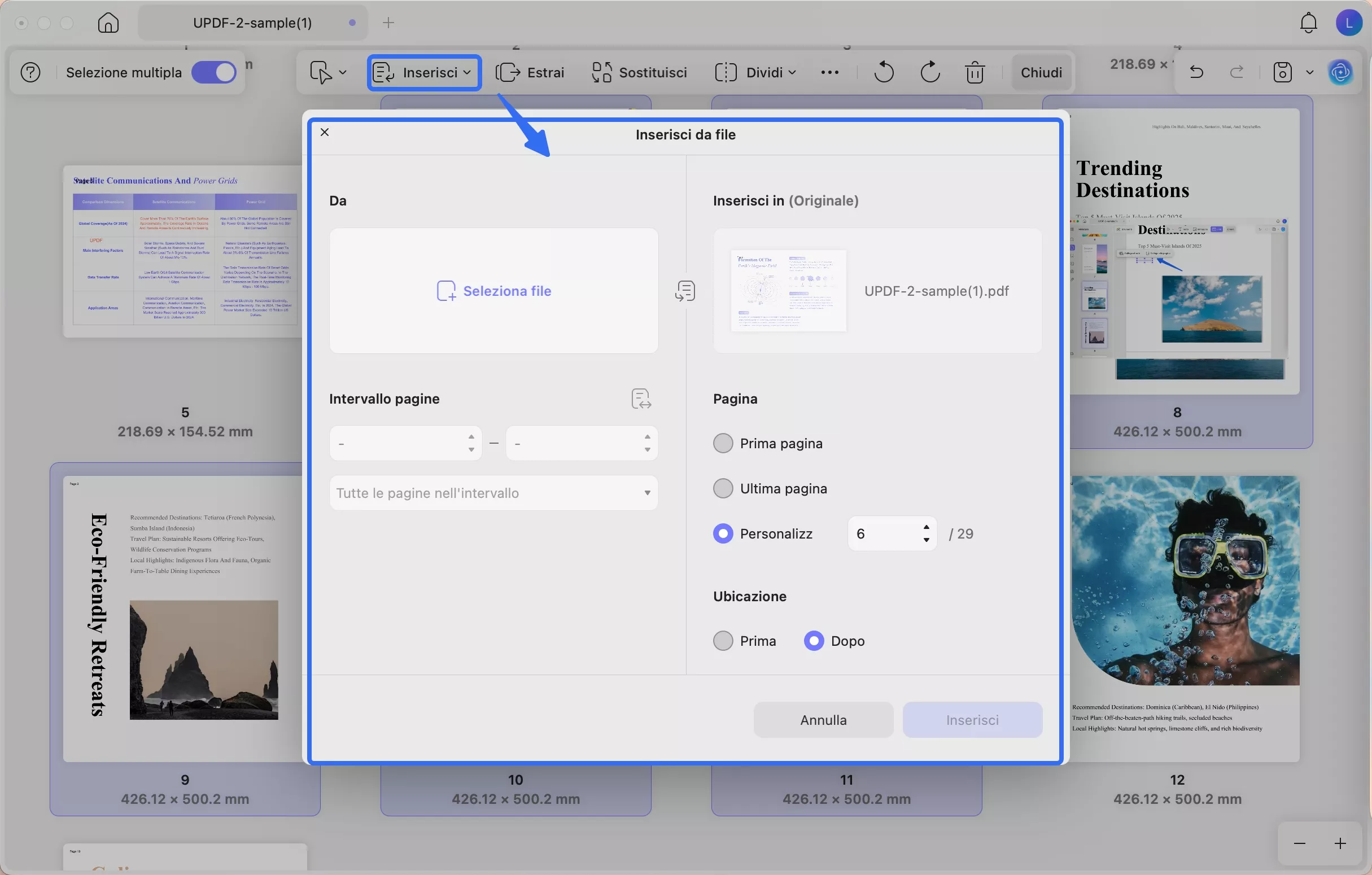Choose the Ultima pagina radio option
The width and height of the screenshot is (1372, 875).
723,488
